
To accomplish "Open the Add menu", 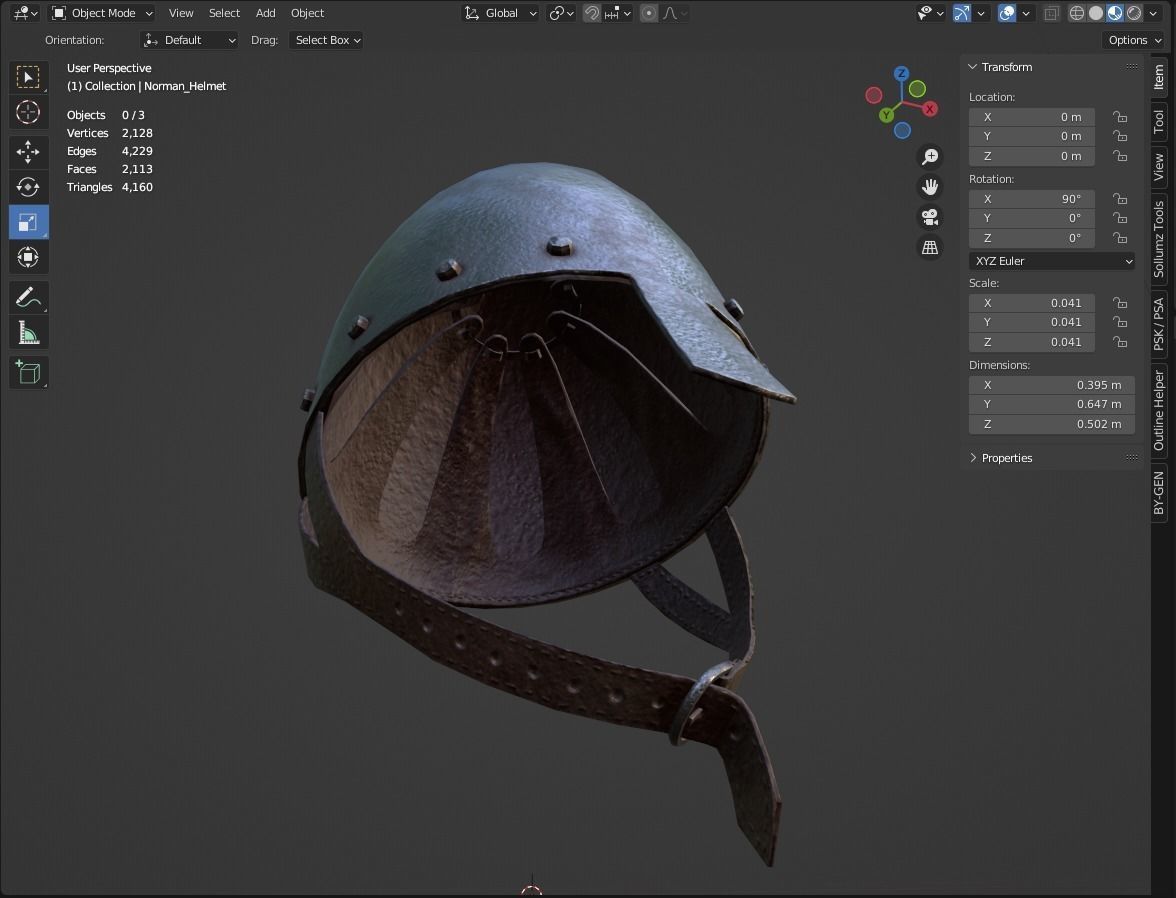I will point(266,13).
